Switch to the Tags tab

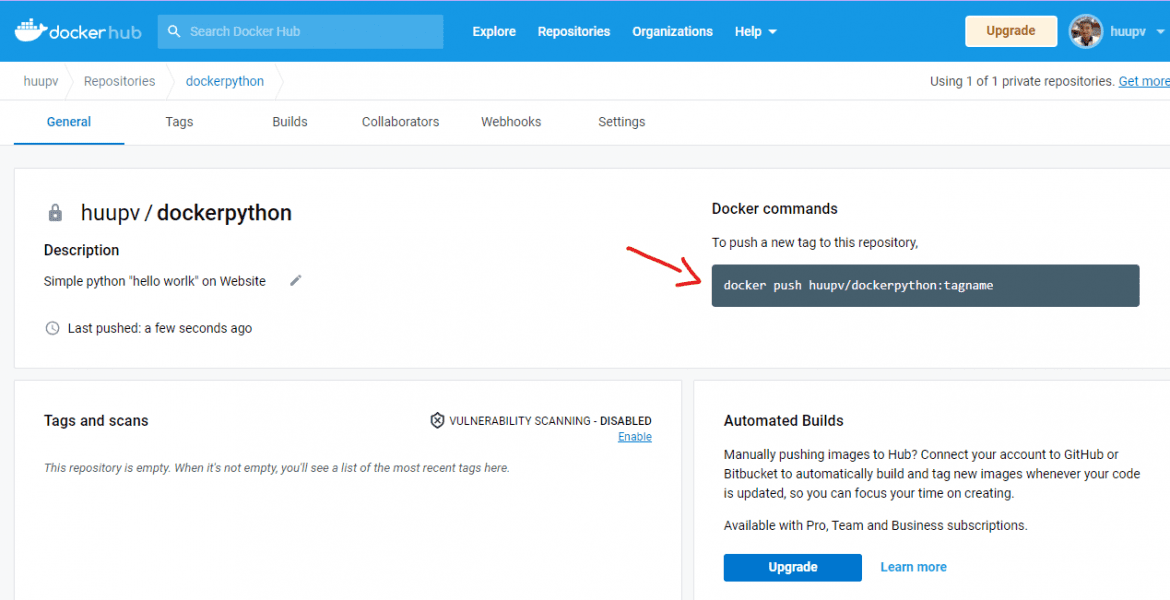tap(179, 121)
